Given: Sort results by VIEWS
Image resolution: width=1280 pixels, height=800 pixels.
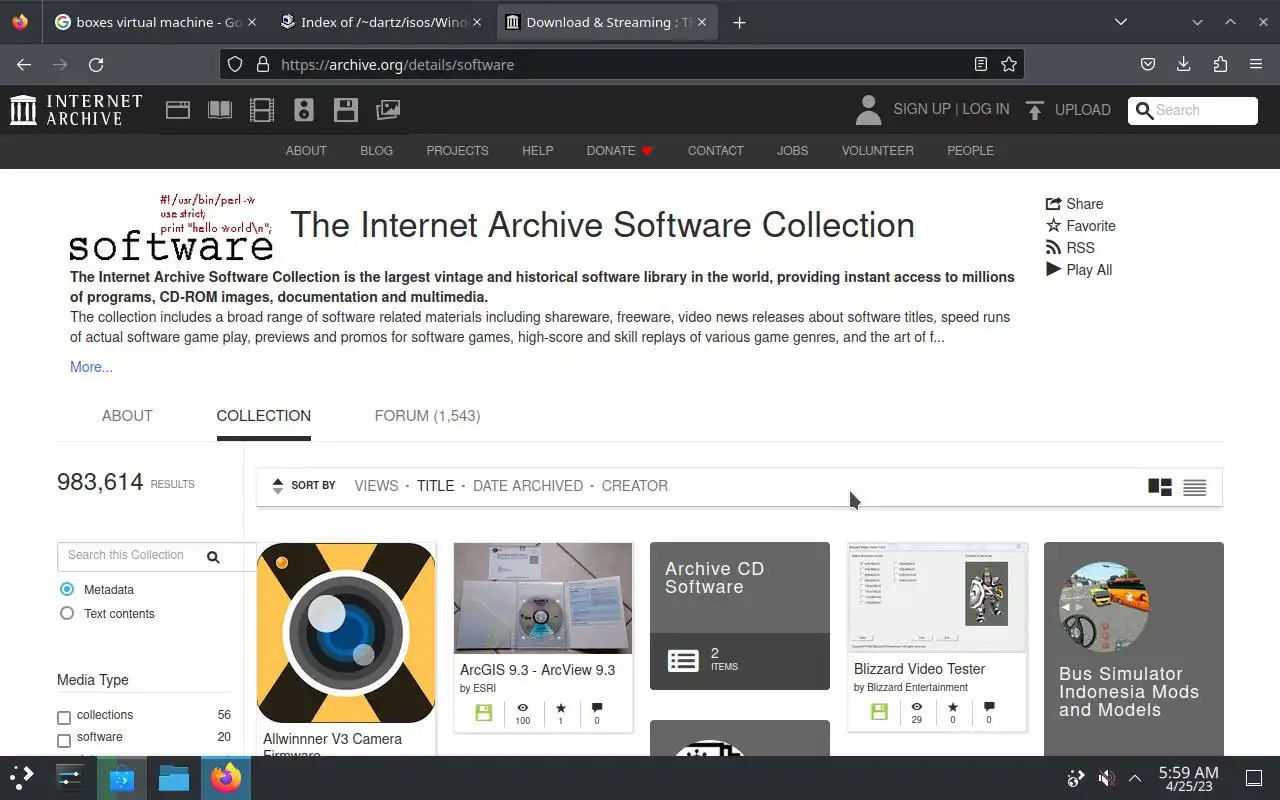Looking at the screenshot, I should 376,486.
